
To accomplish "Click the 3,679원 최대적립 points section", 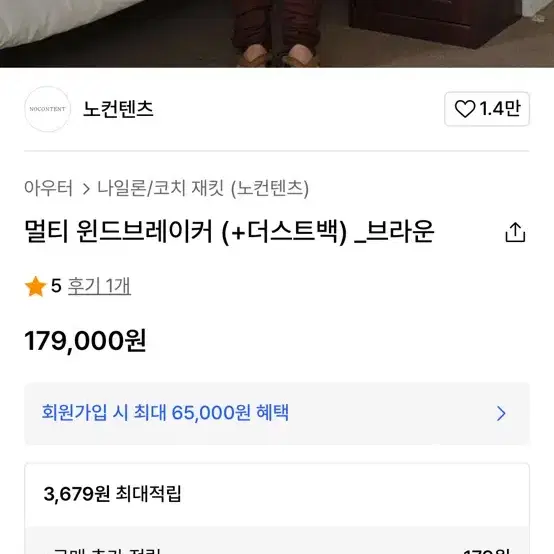I will click(277, 494).
